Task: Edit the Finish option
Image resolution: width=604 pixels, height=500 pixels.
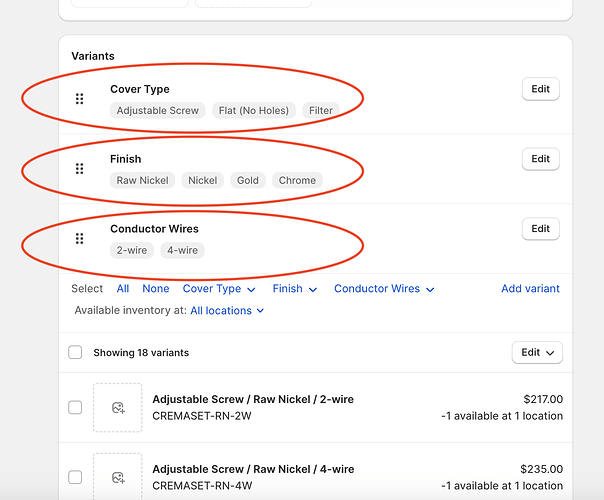Action: point(540,159)
